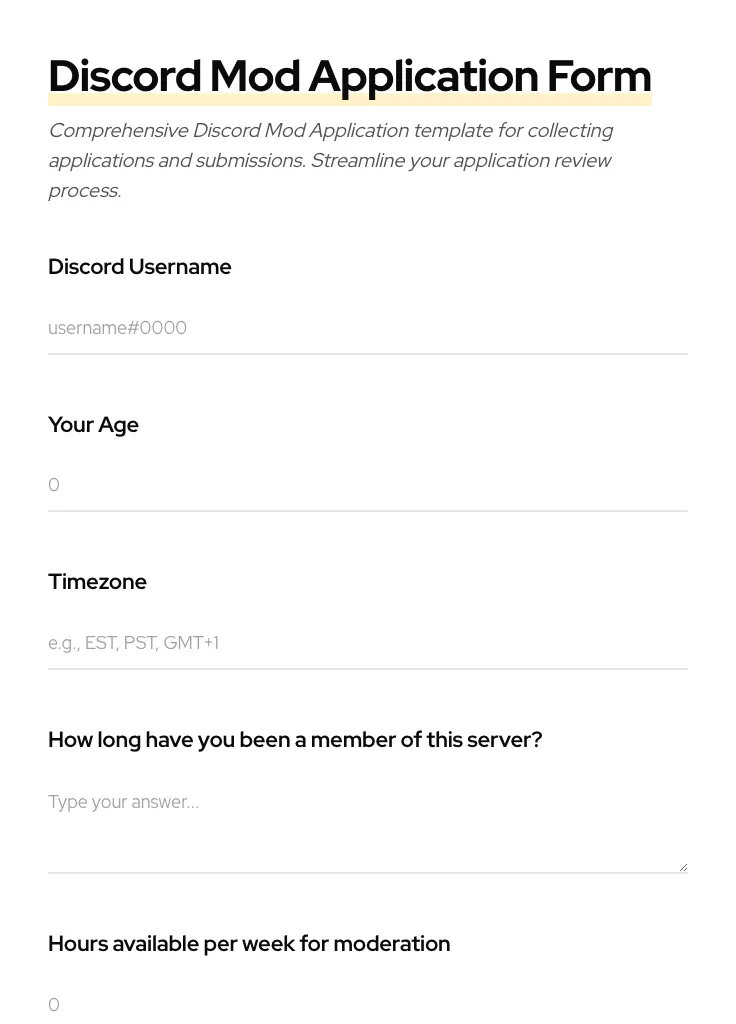Image resolution: width=736 pixels, height=1024 pixels.
Task: Click the Discord Username label
Action: tap(139, 267)
